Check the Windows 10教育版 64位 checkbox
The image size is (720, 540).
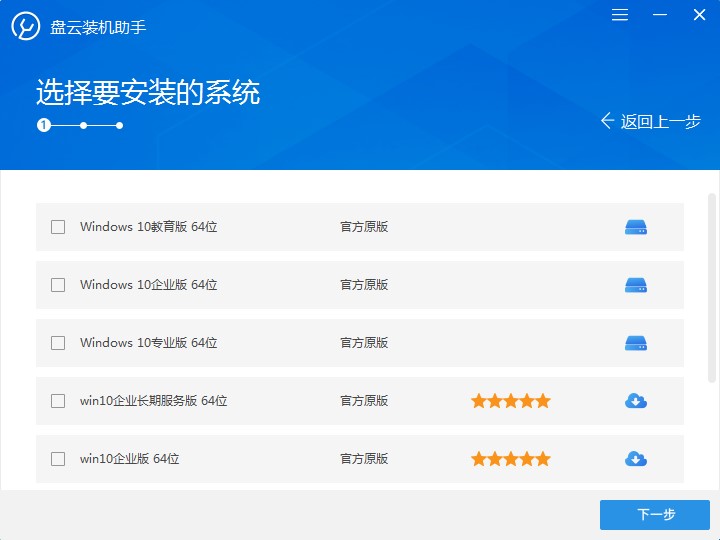(58, 227)
